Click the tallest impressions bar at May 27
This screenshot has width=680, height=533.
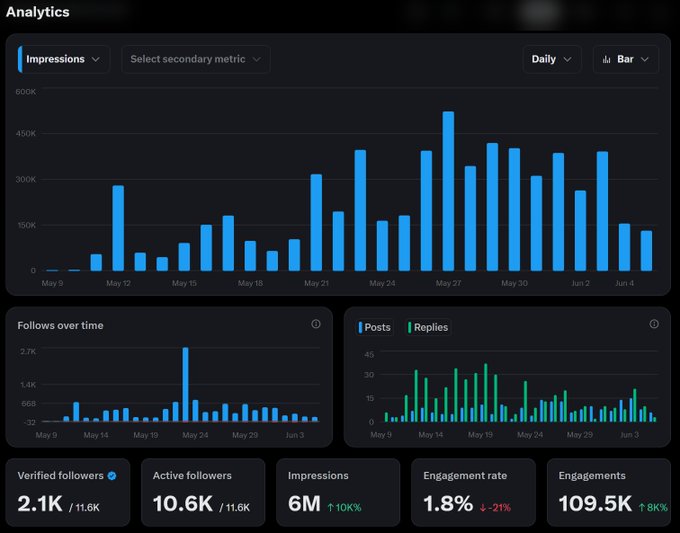(x=448, y=191)
